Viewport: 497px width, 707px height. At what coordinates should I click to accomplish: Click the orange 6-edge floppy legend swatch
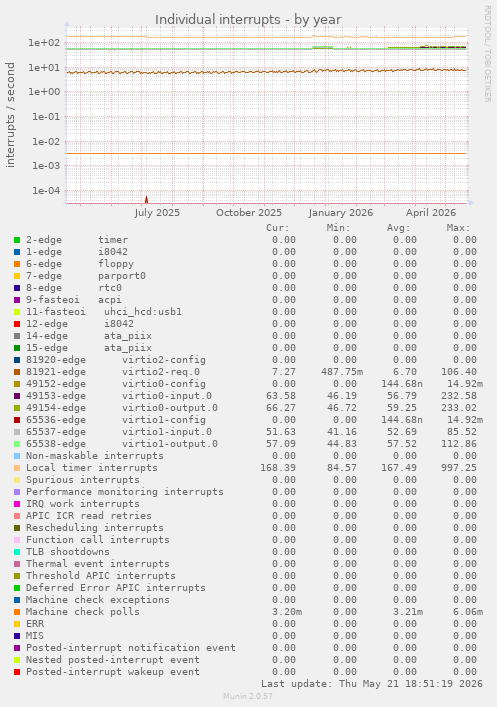(x=17, y=264)
